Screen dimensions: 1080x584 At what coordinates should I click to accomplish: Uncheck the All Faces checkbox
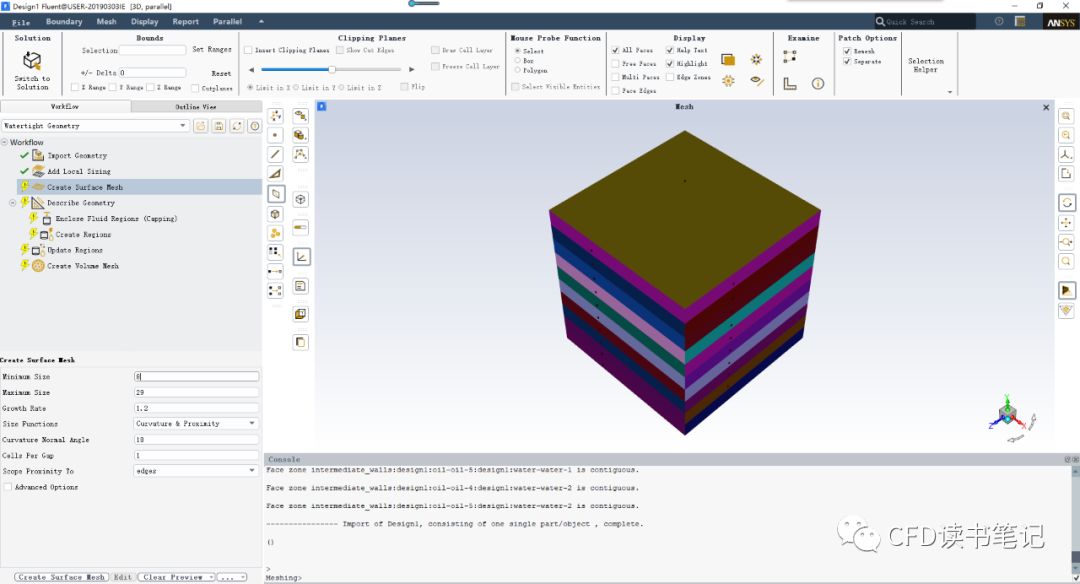click(615, 50)
